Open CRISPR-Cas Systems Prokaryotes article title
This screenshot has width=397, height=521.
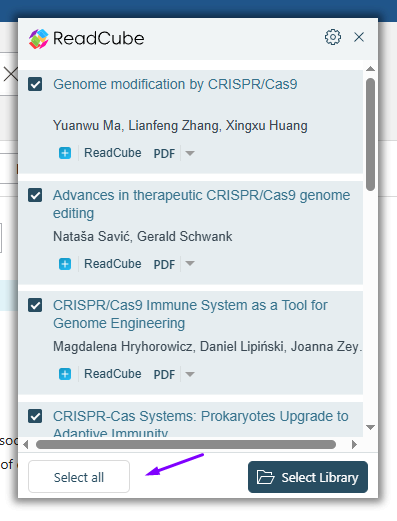(x=201, y=425)
